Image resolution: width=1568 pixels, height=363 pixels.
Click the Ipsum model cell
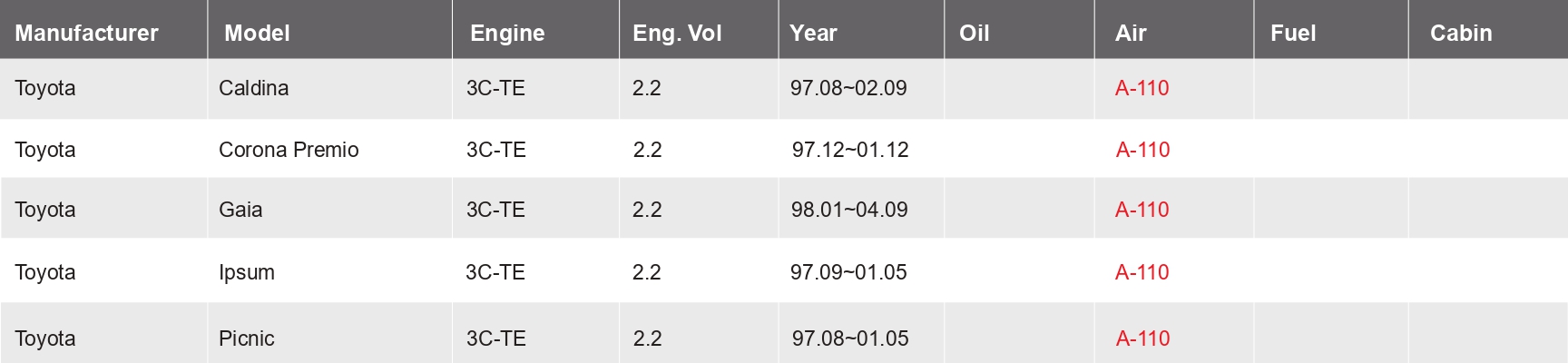pyautogui.click(x=246, y=272)
